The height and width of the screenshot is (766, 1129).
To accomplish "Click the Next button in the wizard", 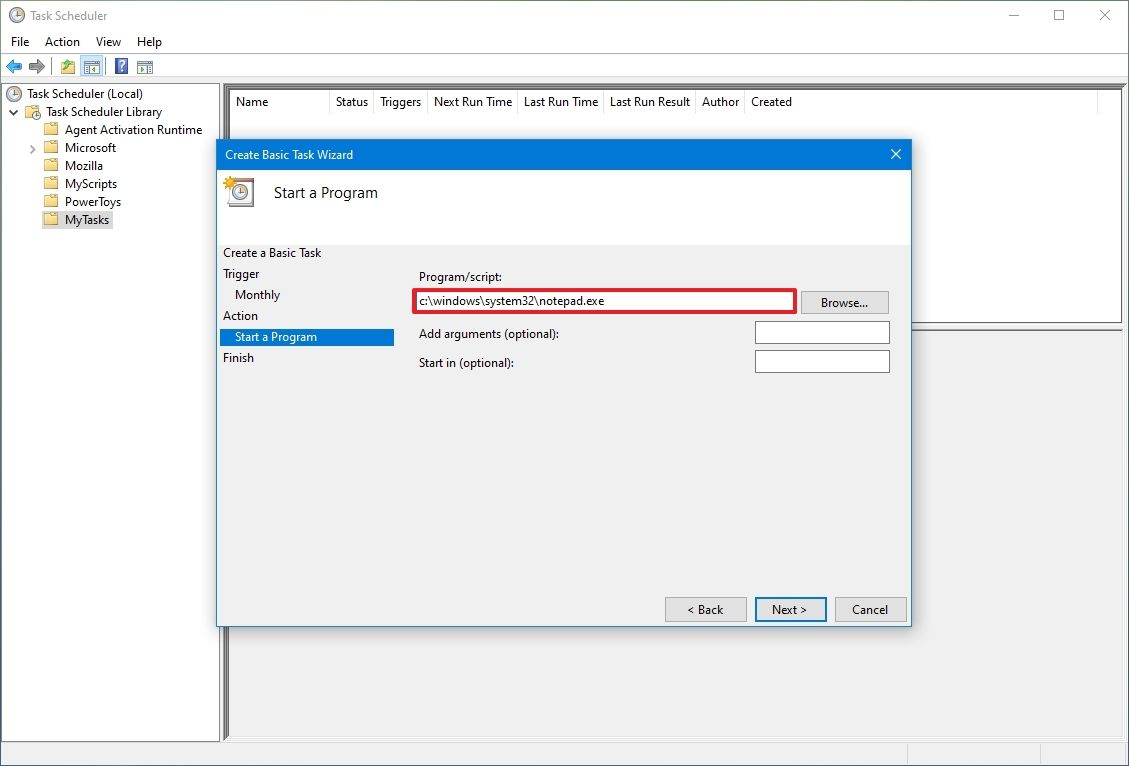I will (x=790, y=609).
